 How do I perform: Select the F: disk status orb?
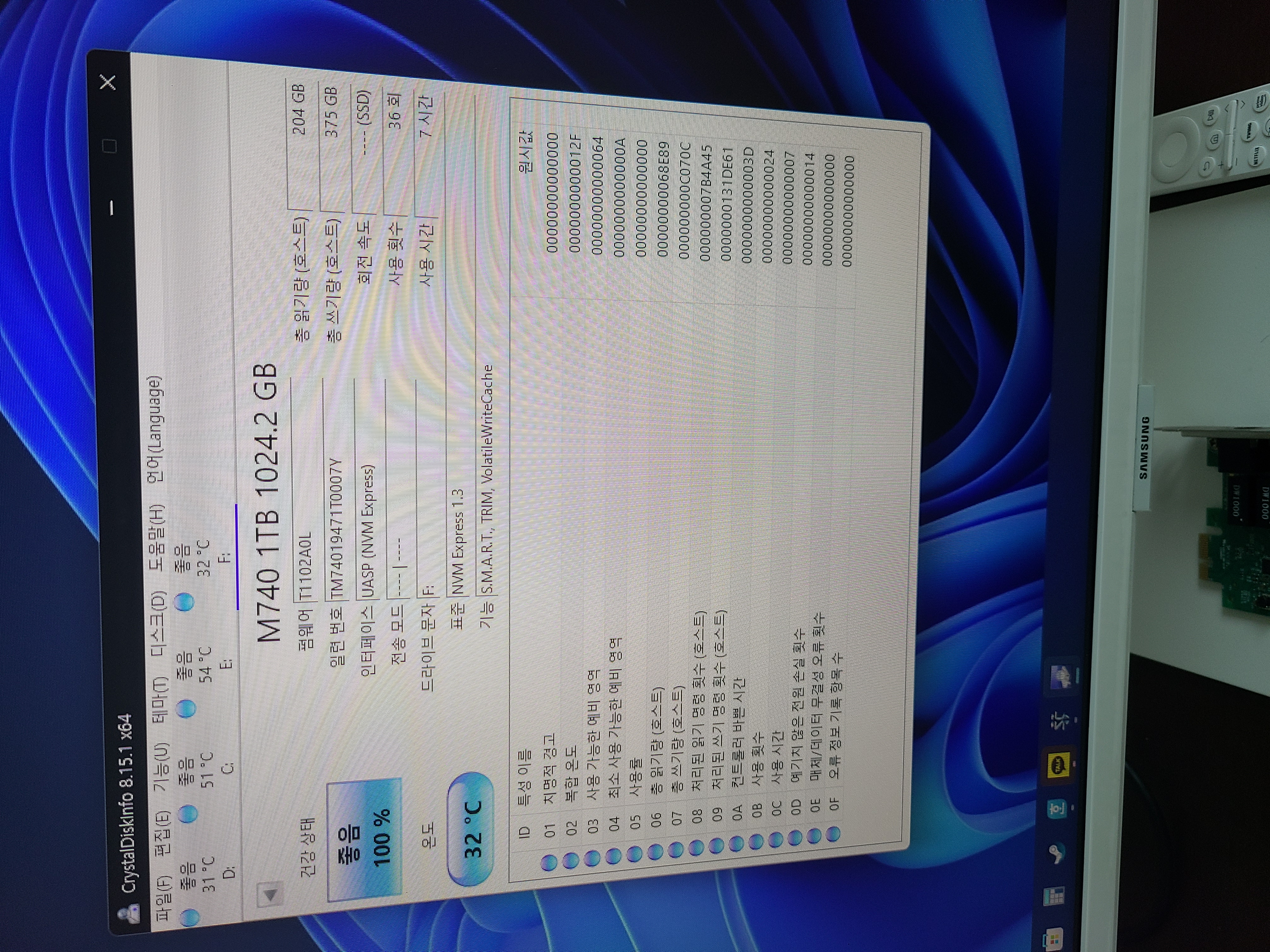pyautogui.click(x=184, y=602)
